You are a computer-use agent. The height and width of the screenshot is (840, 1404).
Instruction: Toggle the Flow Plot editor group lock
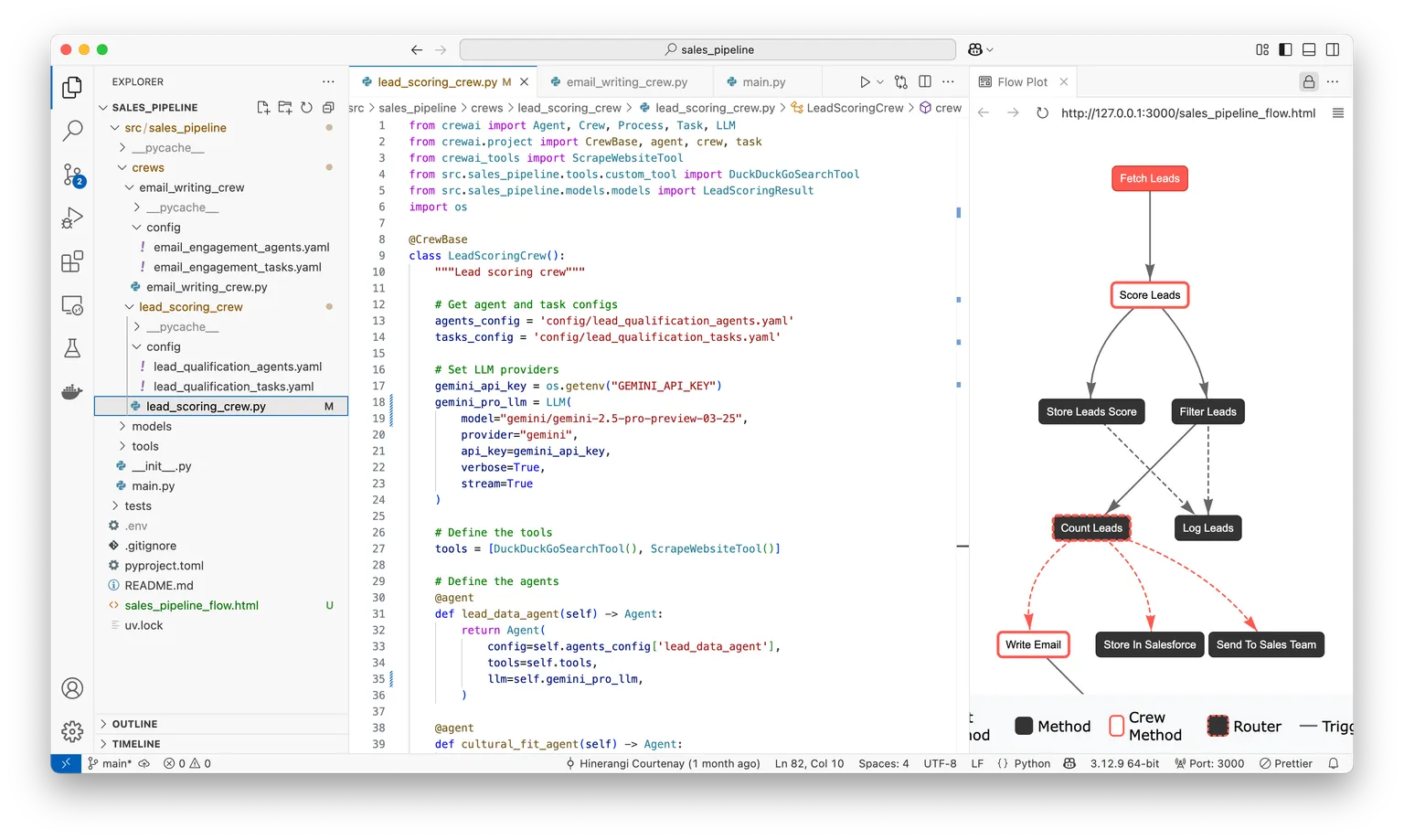point(1309,81)
